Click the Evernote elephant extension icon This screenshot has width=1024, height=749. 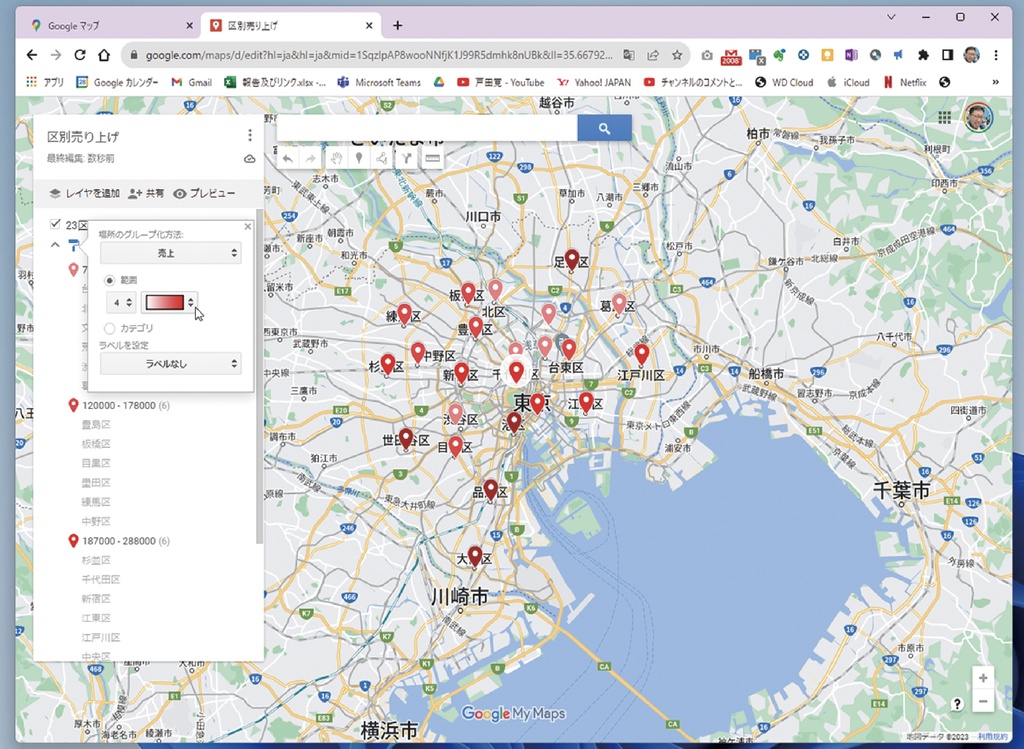(x=779, y=56)
